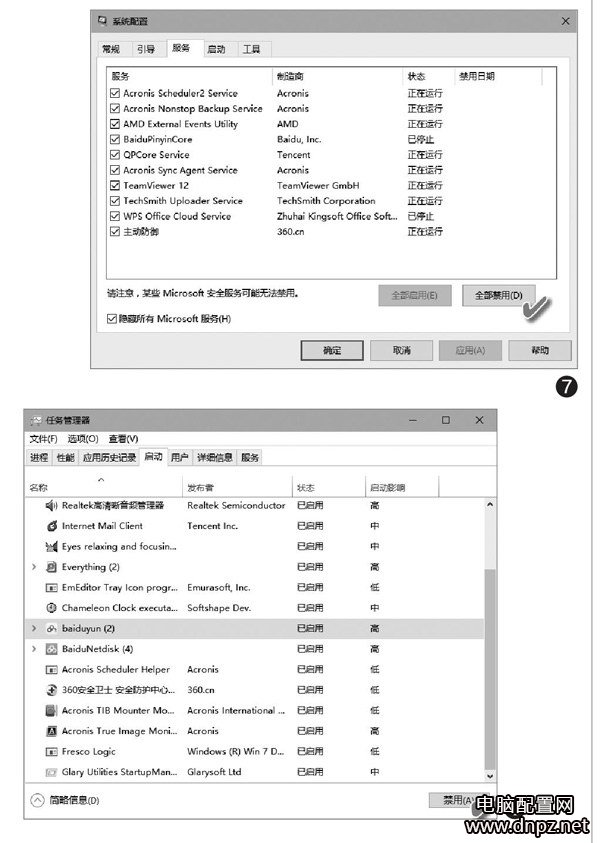Screen dimensions: 600x843
Task: Click the Glary Utilities StartupManager icon
Action: [52, 772]
